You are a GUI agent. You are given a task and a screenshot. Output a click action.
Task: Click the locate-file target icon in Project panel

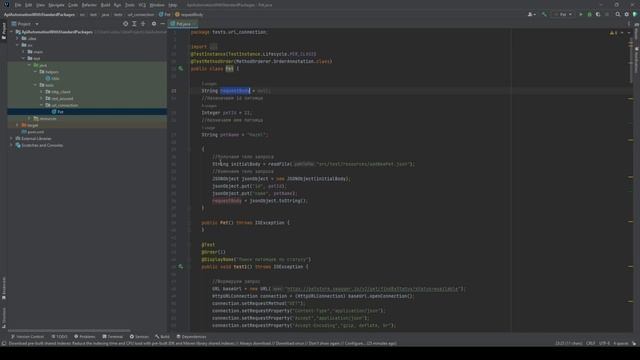125,24
